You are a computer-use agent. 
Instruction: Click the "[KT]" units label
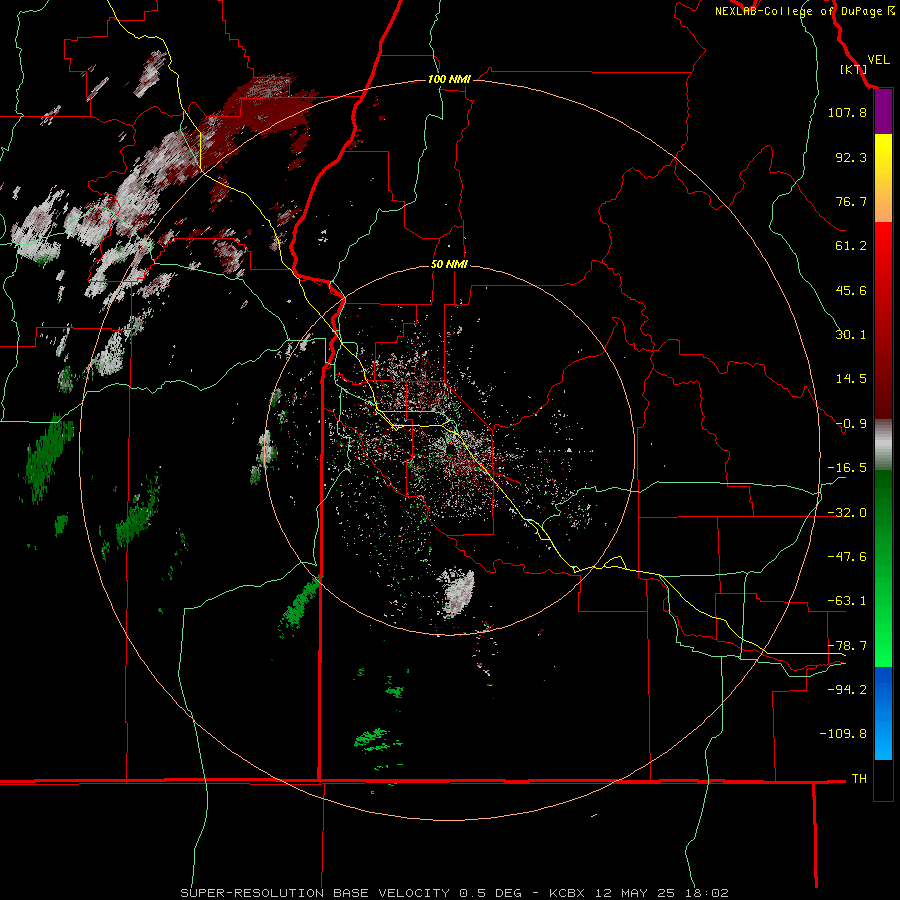click(x=854, y=69)
